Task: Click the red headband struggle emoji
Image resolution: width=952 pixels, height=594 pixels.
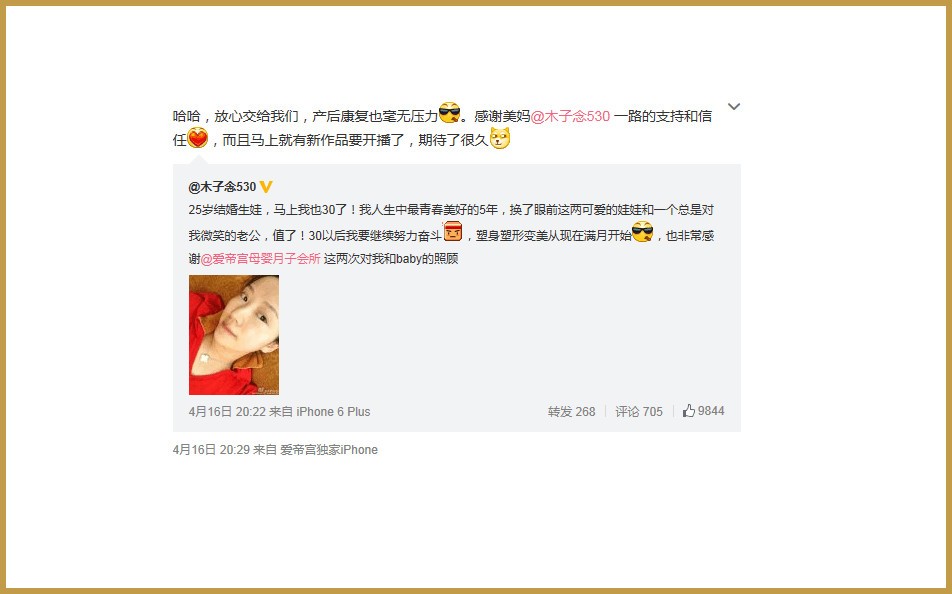Action: click(x=452, y=232)
